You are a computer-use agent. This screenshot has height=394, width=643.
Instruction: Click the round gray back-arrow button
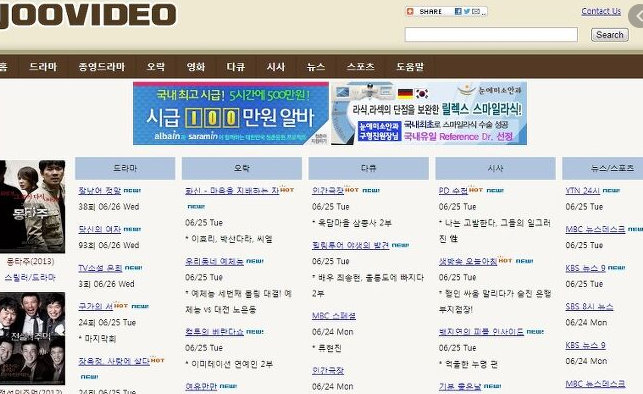point(637,16)
